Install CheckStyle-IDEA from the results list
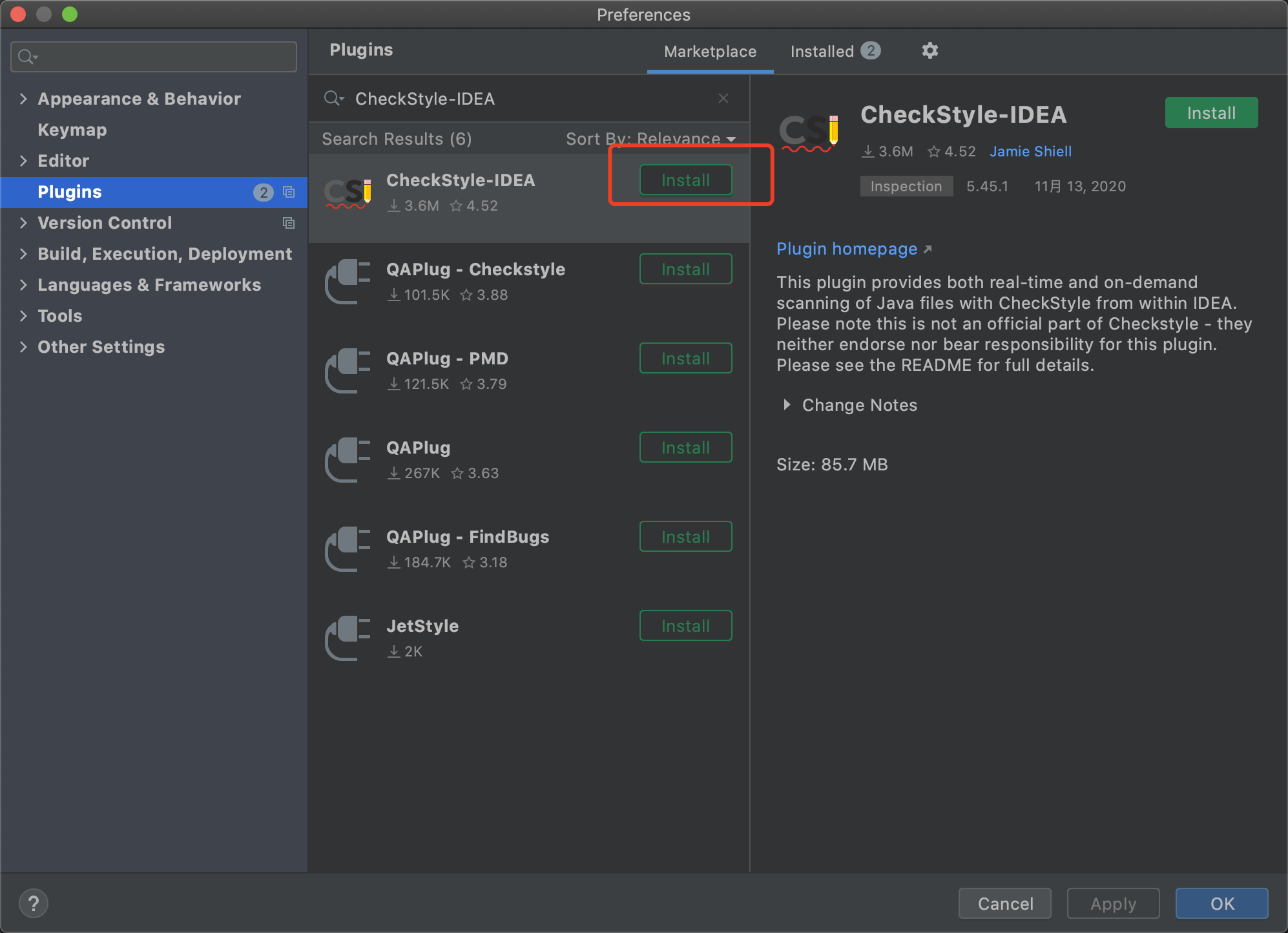Image resolution: width=1288 pixels, height=933 pixels. [x=685, y=180]
